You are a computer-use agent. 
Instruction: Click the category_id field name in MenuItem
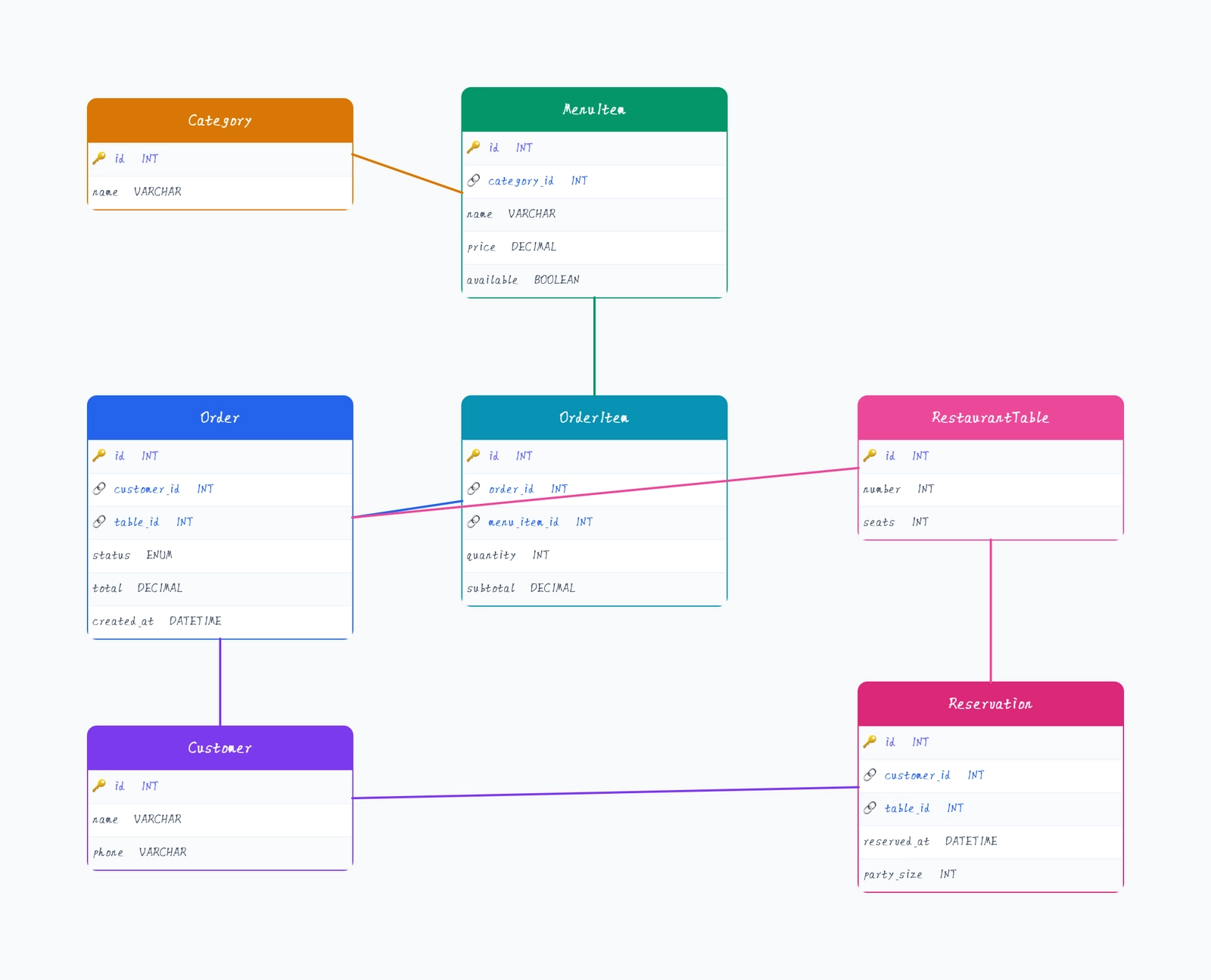click(521, 181)
